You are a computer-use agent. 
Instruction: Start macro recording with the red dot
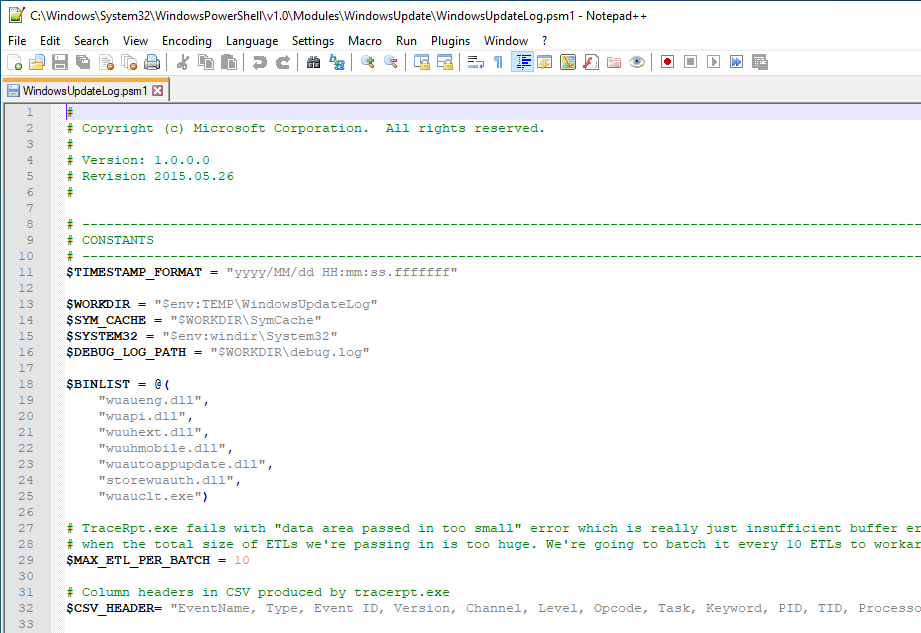click(x=667, y=62)
